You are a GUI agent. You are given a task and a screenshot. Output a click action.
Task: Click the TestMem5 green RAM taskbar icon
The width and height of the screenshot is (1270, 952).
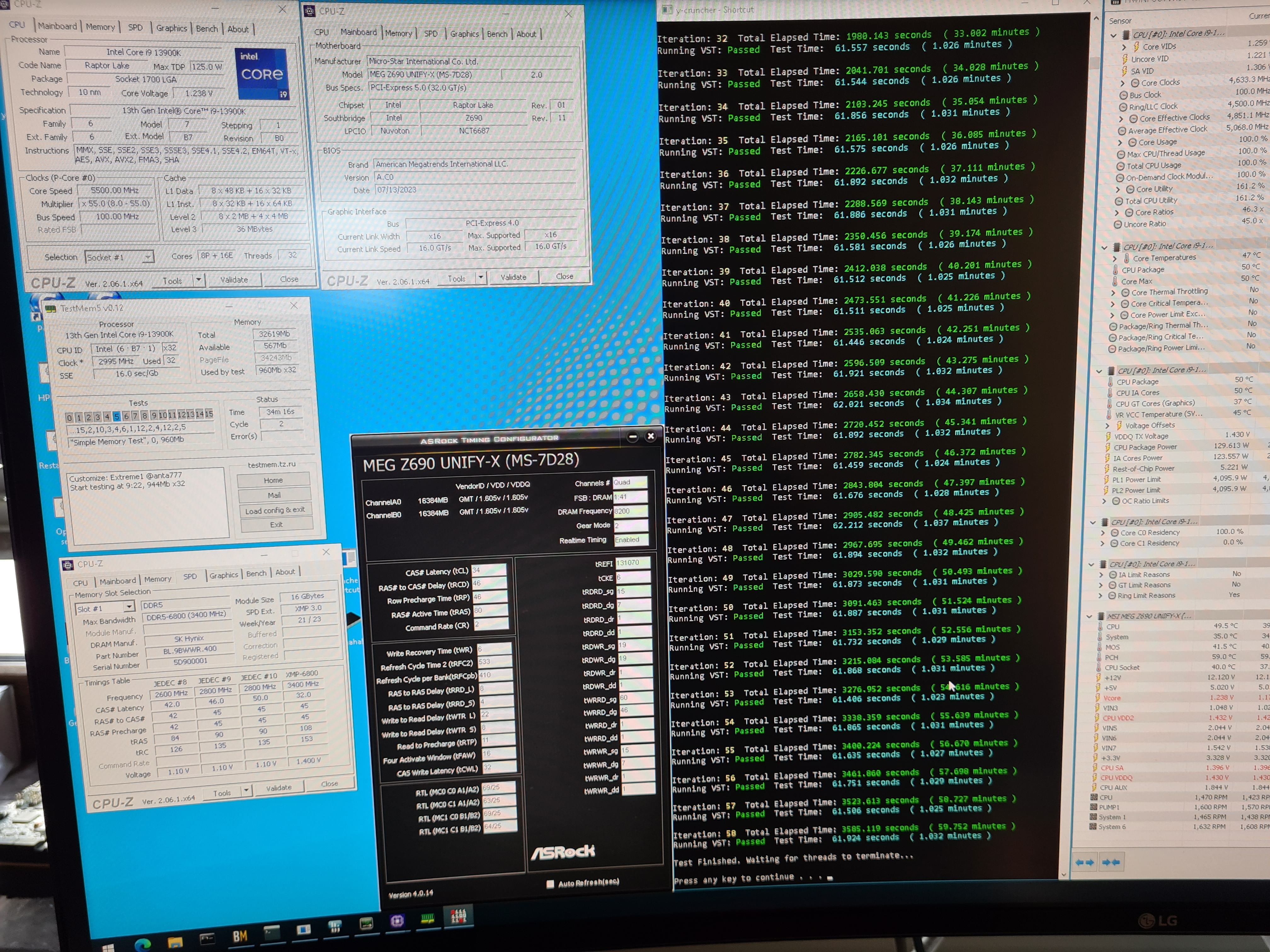427,919
